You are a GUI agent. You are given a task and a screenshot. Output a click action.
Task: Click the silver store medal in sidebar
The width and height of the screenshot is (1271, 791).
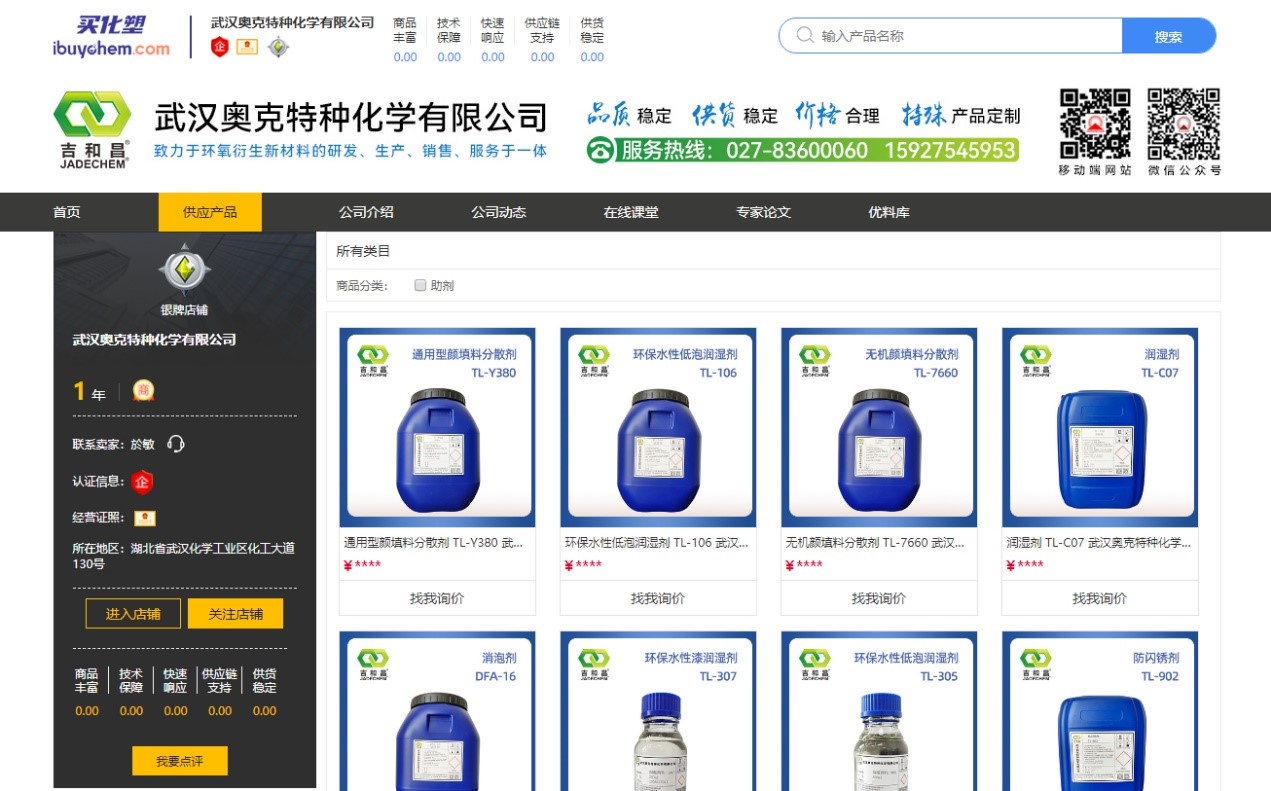(x=184, y=269)
